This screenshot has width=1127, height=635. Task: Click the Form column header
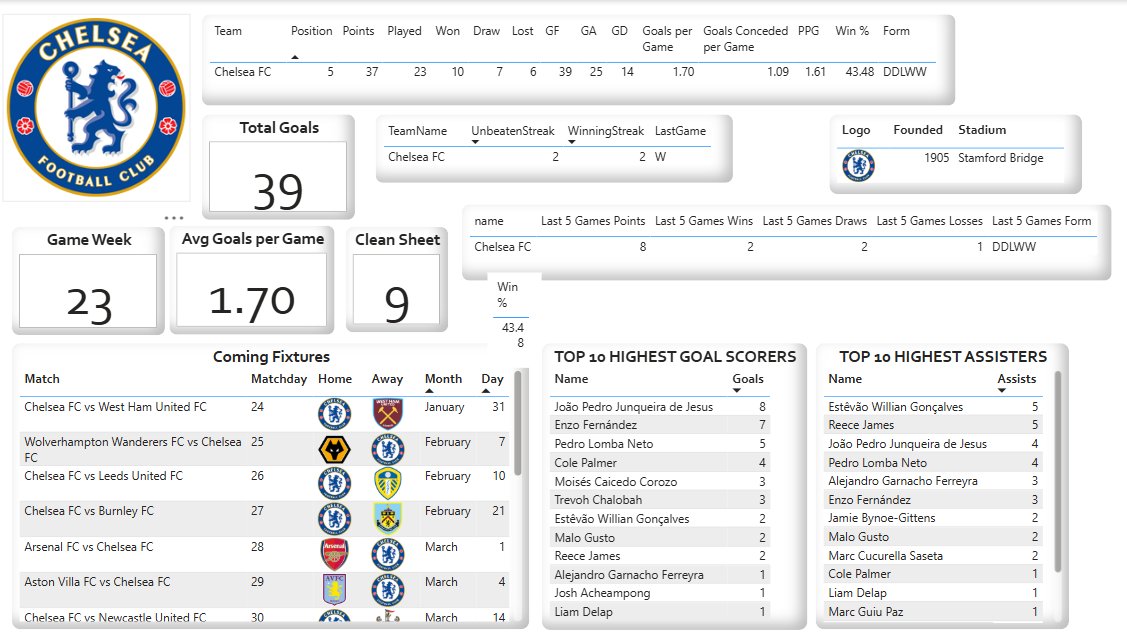[x=896, y=31]
